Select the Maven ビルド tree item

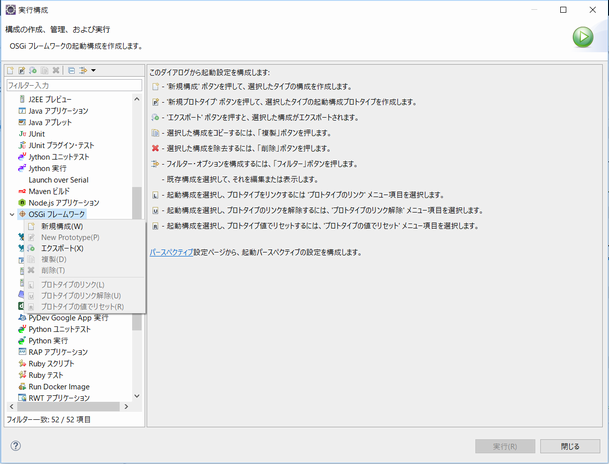51,191
